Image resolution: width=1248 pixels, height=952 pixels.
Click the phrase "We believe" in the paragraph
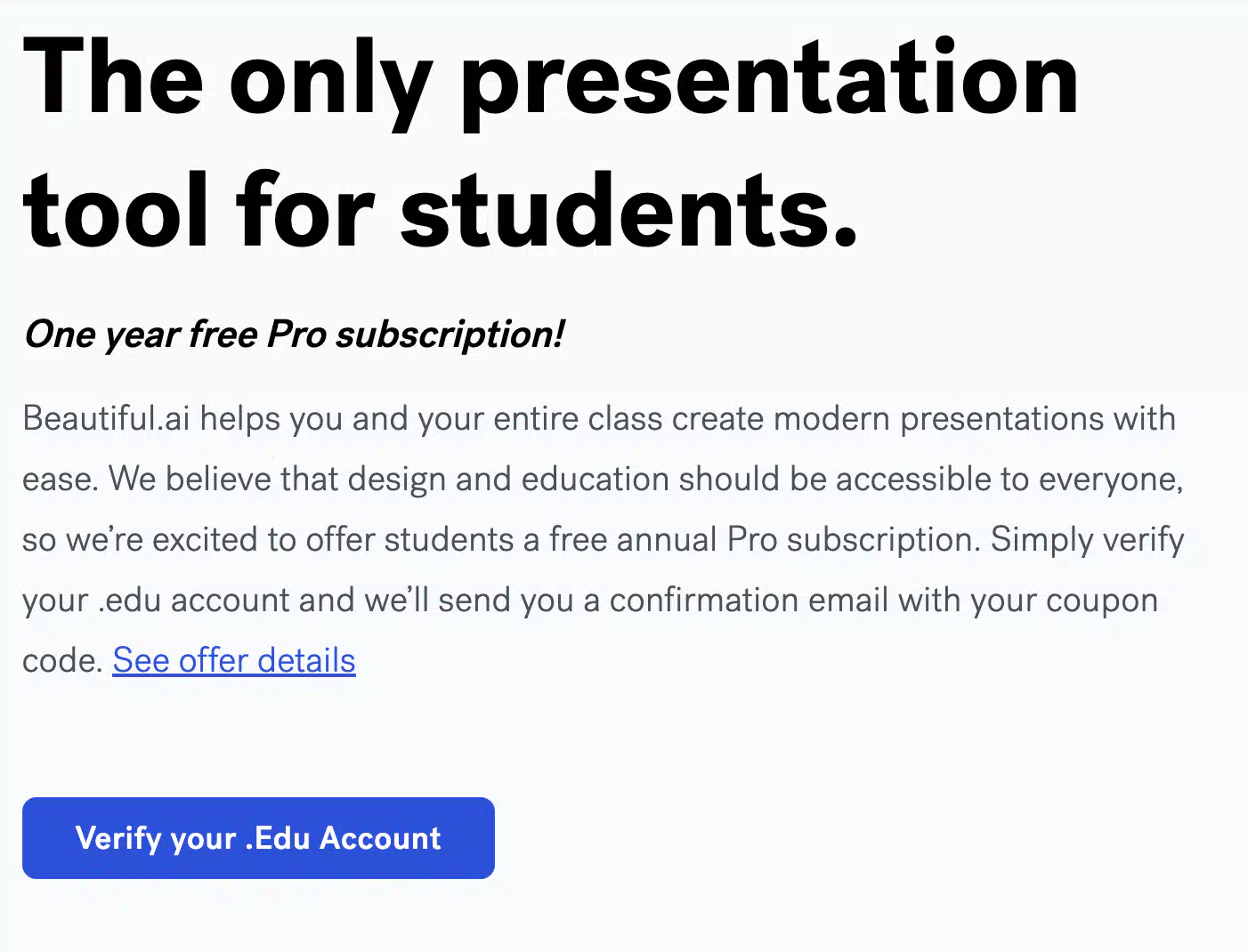tap(190, 480)
